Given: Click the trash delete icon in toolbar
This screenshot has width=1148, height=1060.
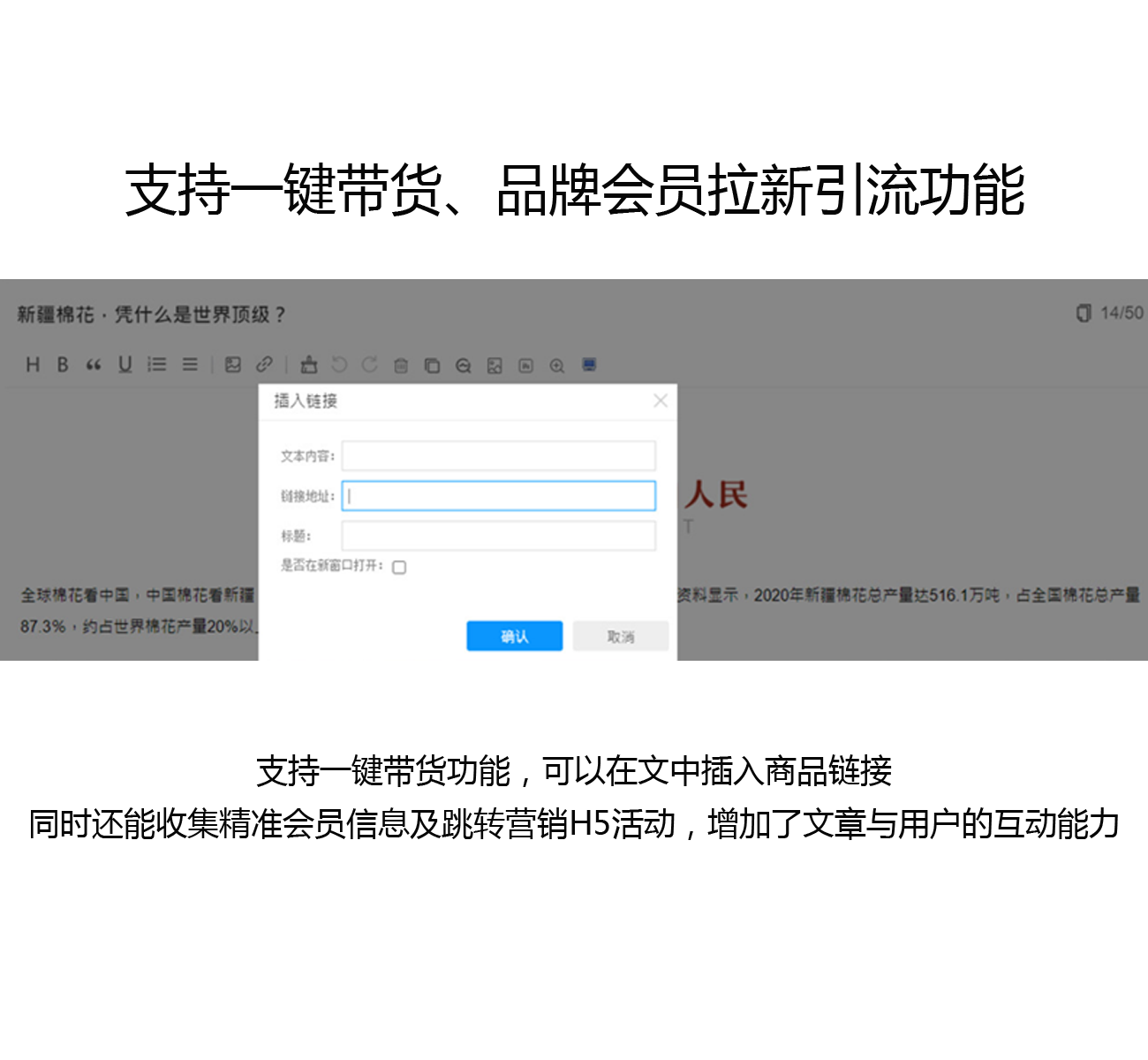Looking at the screenshot, I should 401,366.
